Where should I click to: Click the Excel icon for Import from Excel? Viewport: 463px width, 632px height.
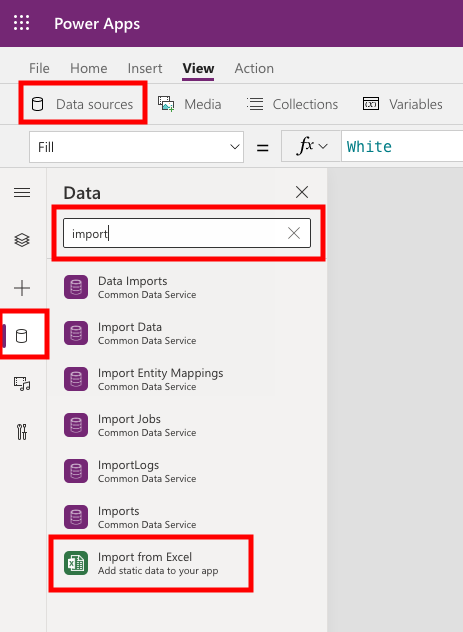coord(76,563)
